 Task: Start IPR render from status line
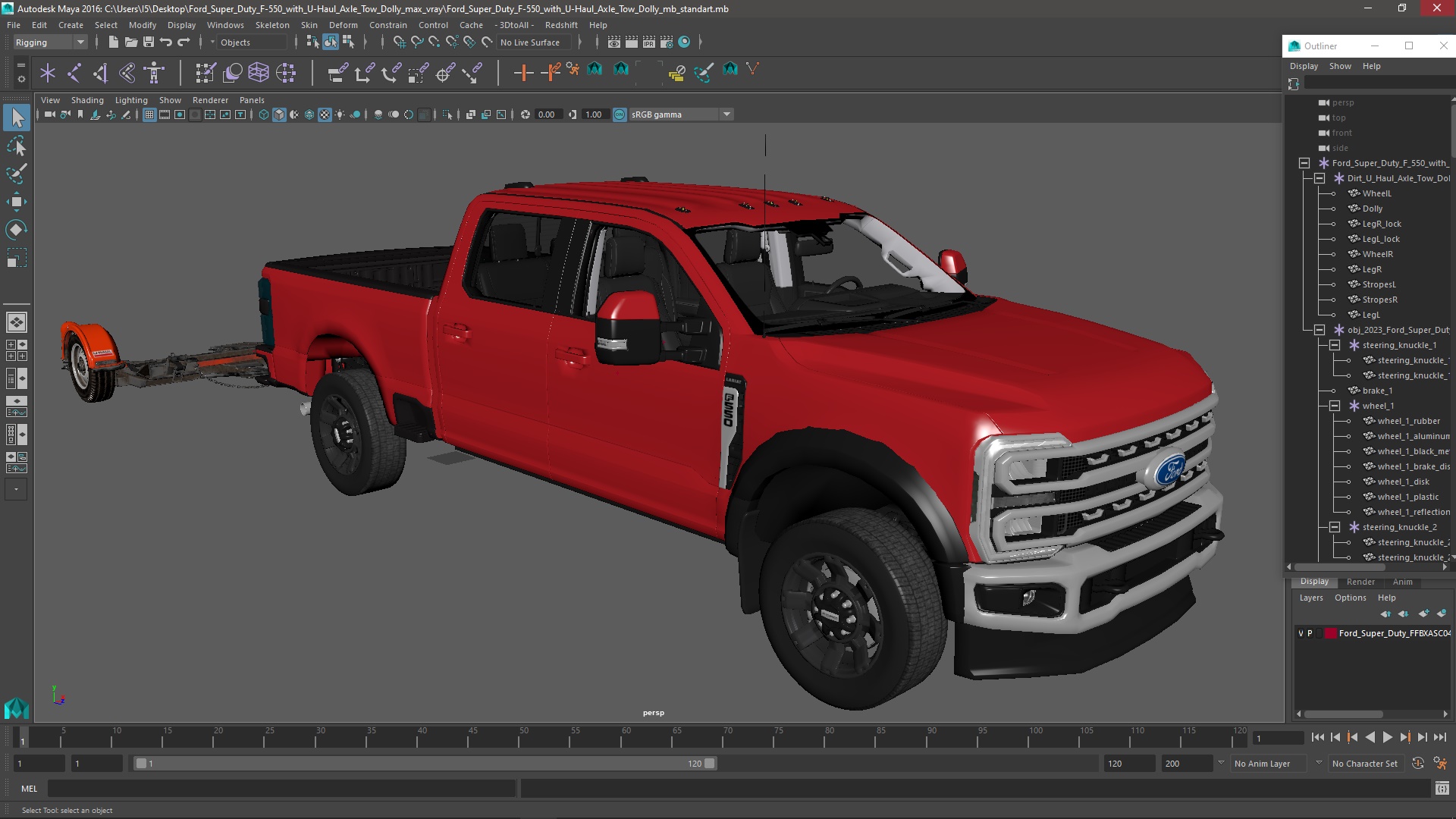click(x=648, y=42)
